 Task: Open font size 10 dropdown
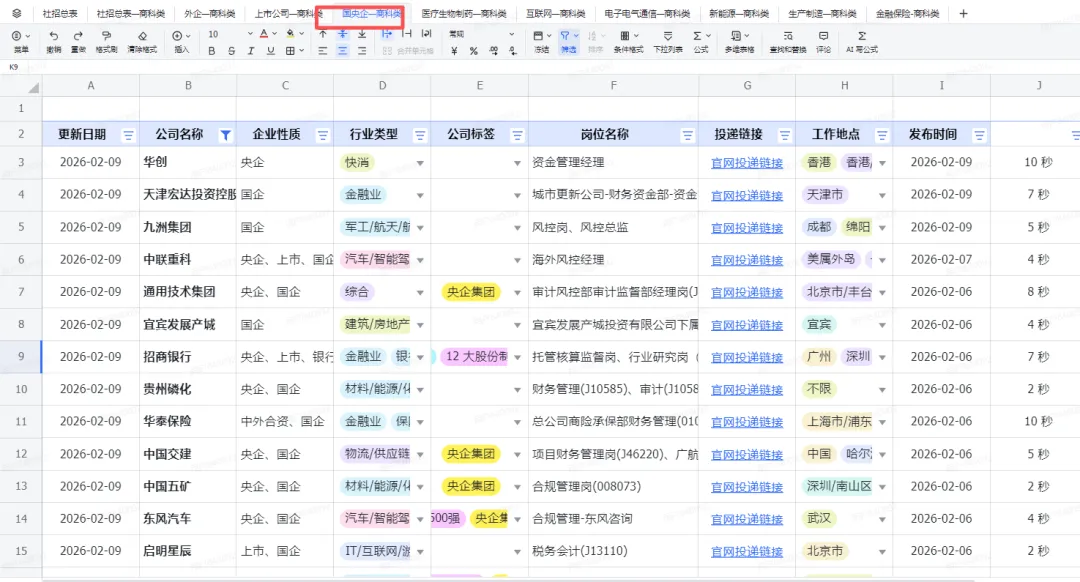pos(230,34)
